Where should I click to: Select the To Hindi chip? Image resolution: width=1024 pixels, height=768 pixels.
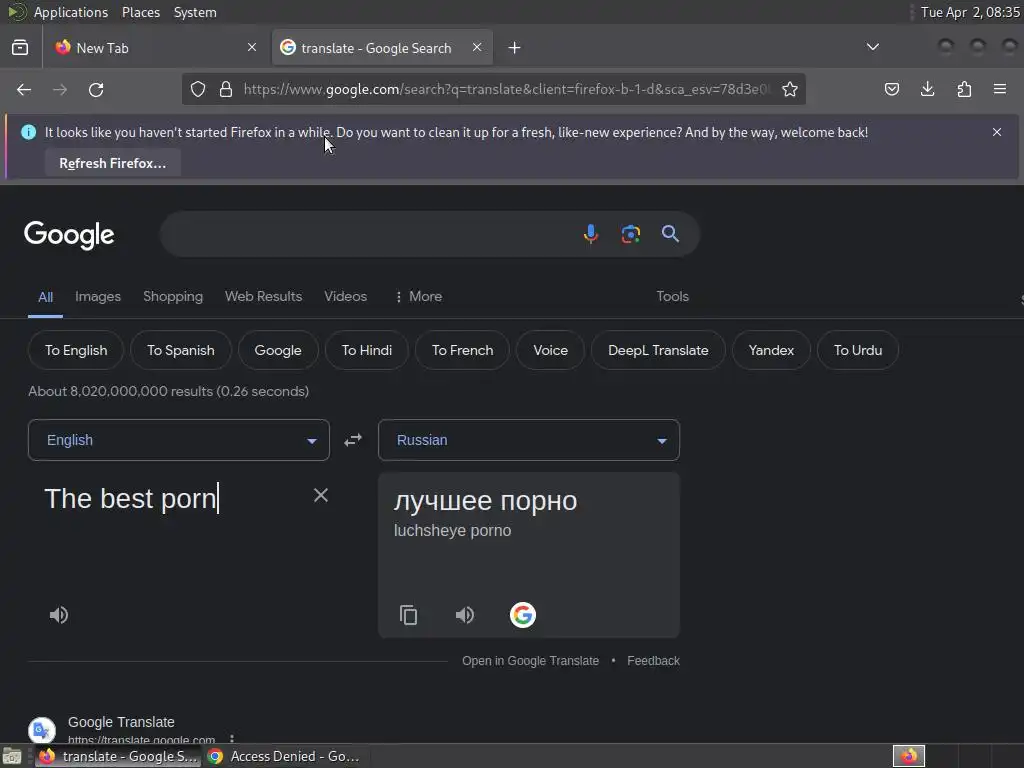367,351
